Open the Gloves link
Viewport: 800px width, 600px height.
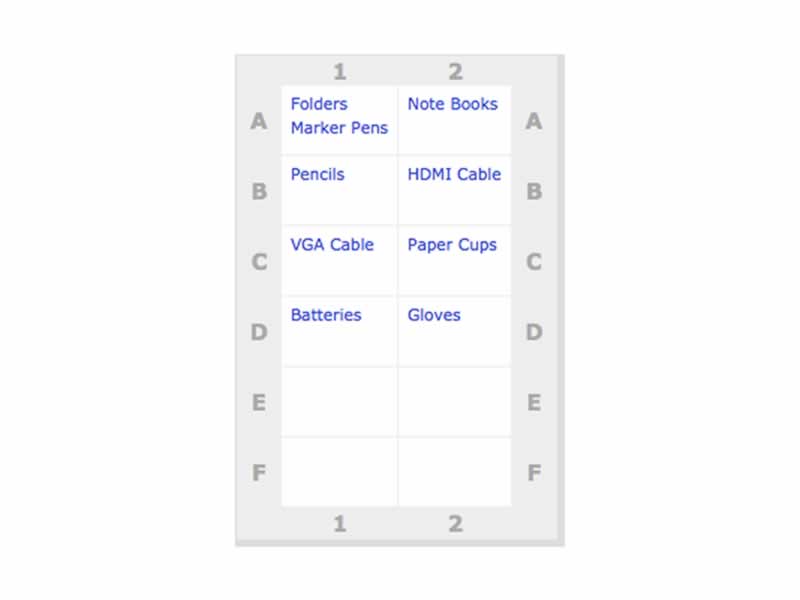[434, 315]
